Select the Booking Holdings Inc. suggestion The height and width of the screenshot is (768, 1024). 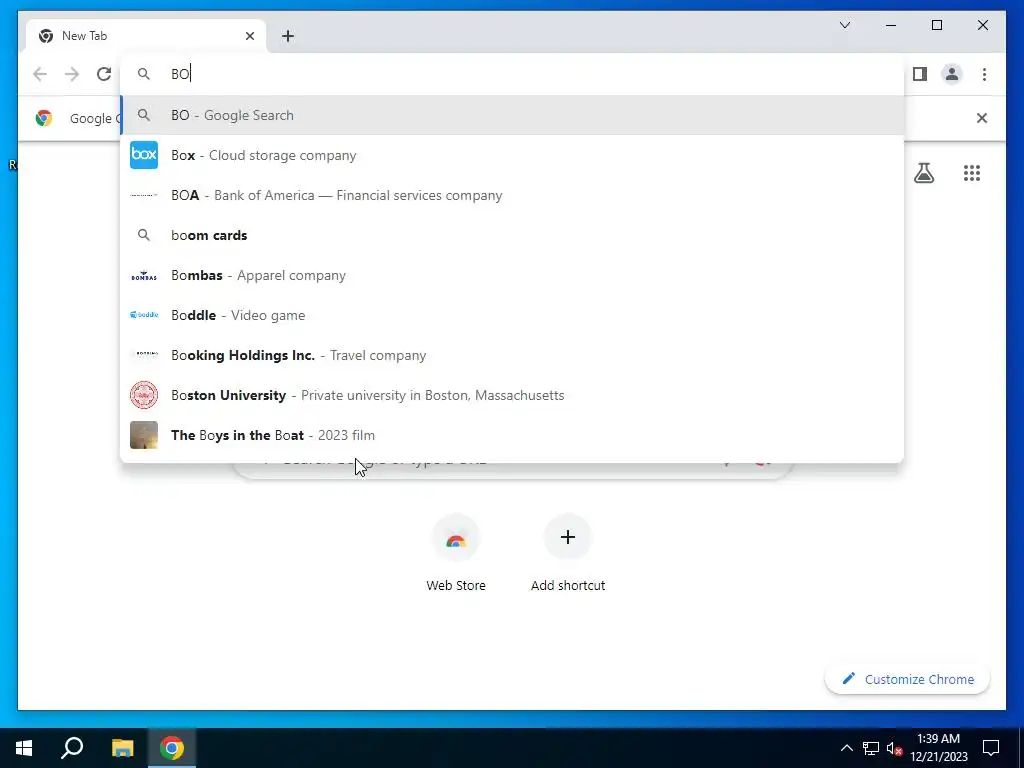tap(512, 355)
